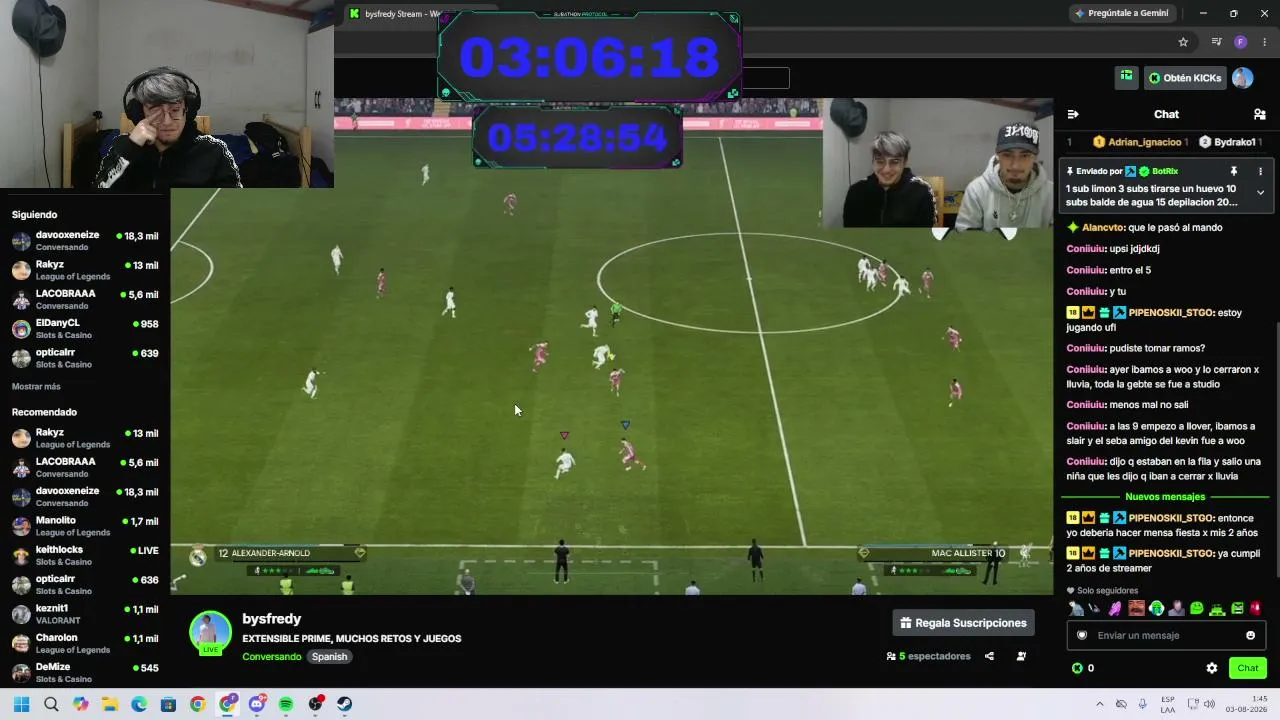
Task: Open davooxeneize in Siguiendo list
Action: pos(85,241)
